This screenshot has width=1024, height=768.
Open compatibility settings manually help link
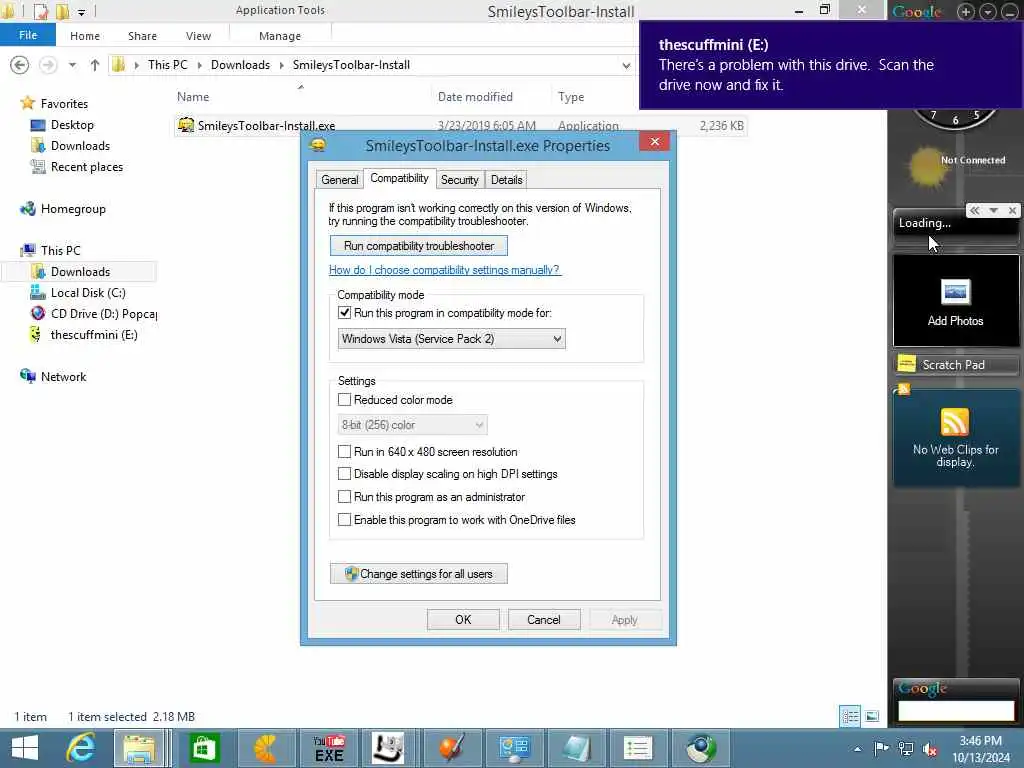444,270
